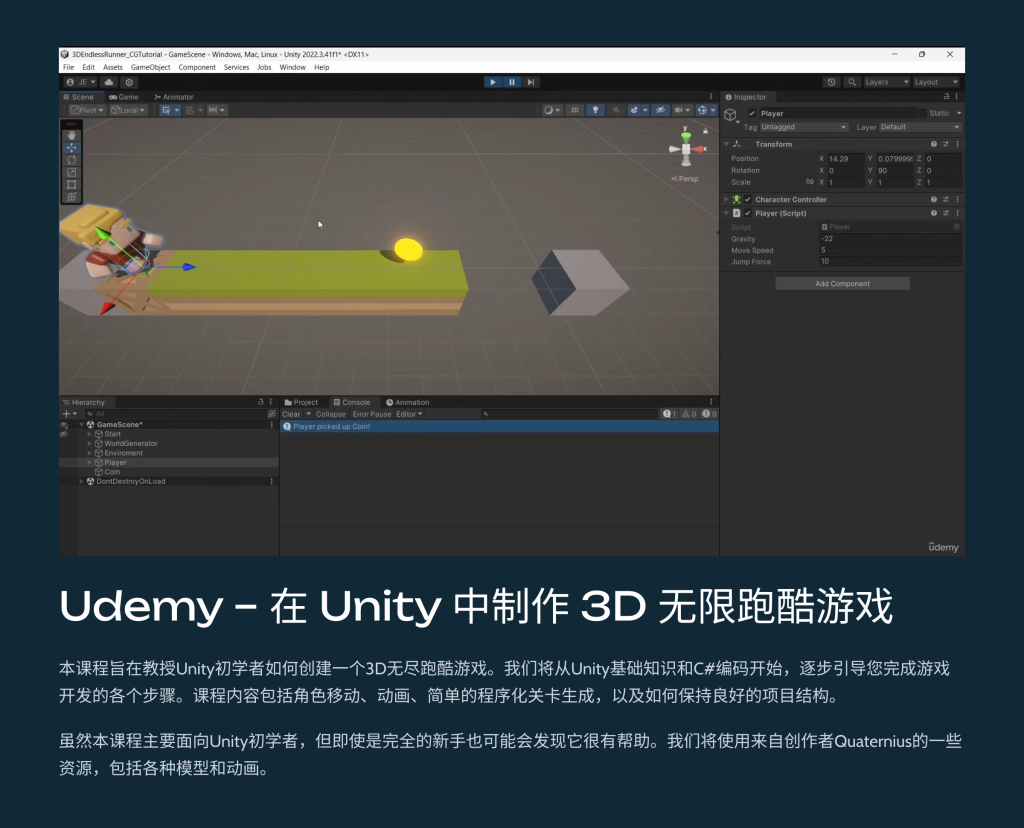
Task: Toggle Player active checkbox in Inspector
Action: [752, 113]
